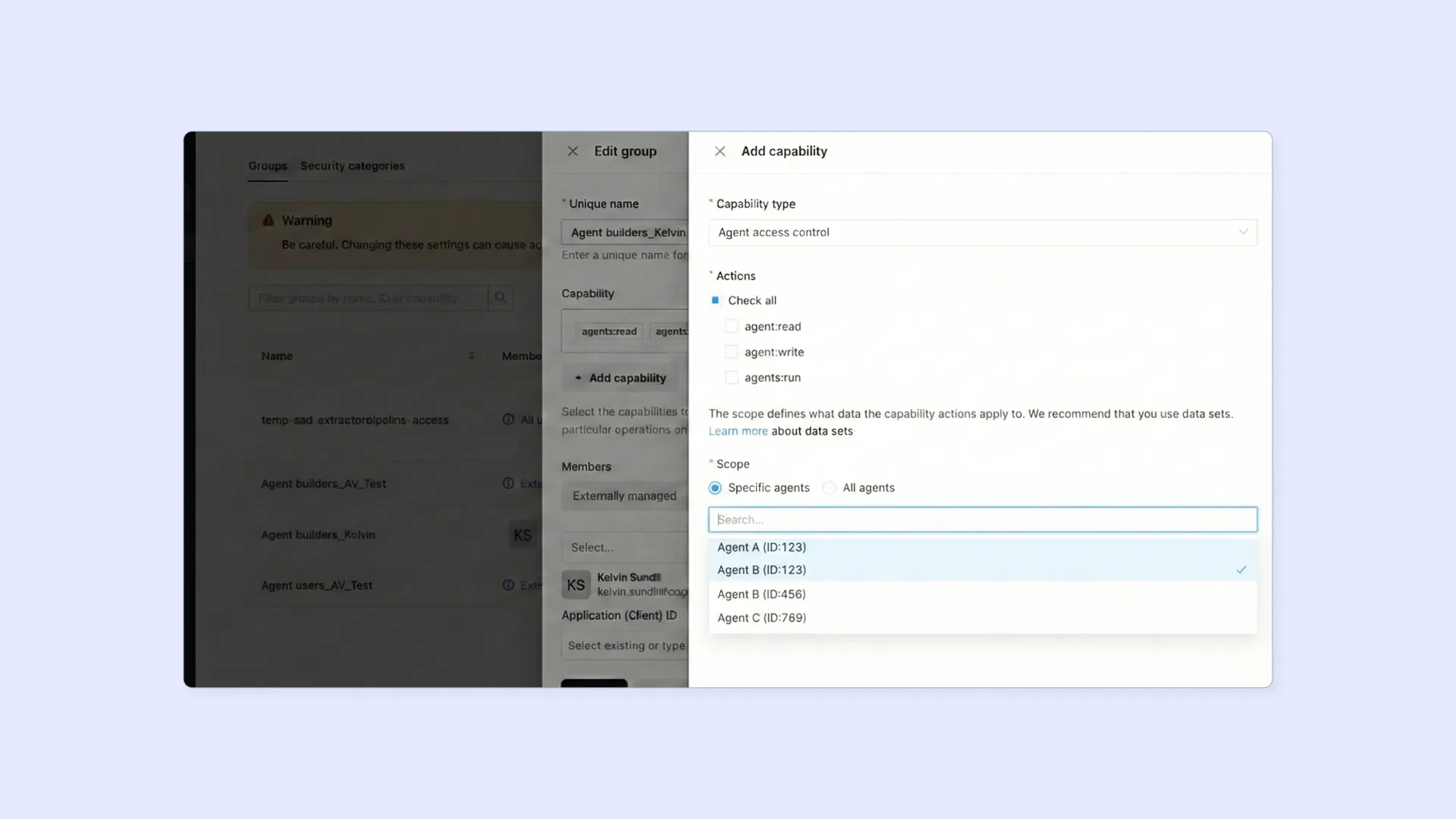
Task: Enable the agents:run checkbox
Action: point(731,378)
